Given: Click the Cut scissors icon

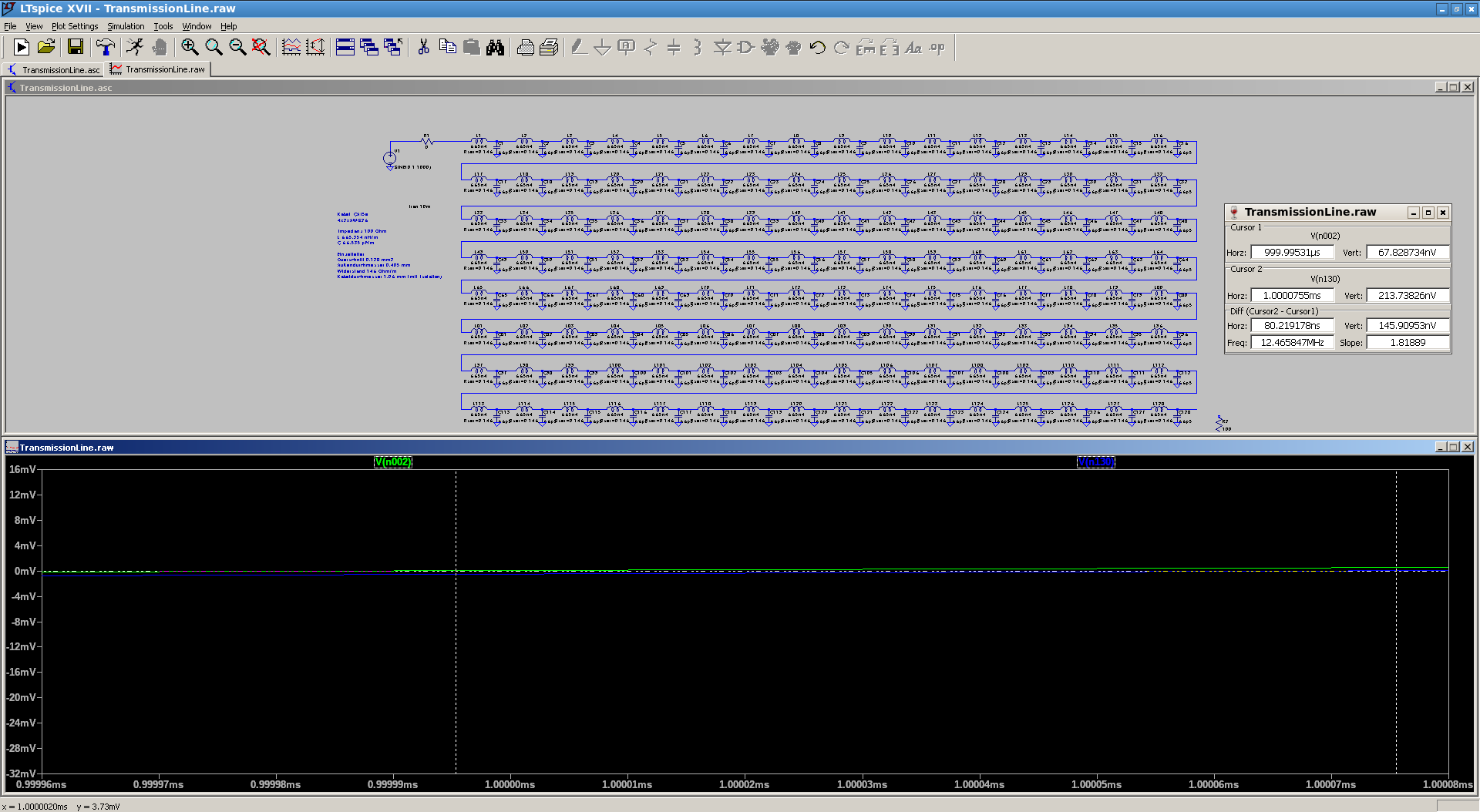Looking at the screenshot, I should click(x=423, y=48).
